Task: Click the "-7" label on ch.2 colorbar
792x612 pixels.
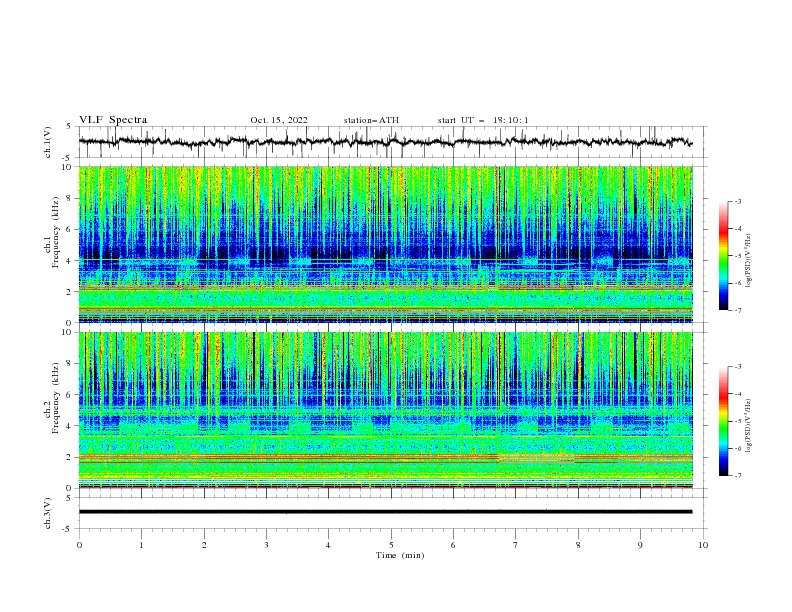Action: [x=738, y=476]
